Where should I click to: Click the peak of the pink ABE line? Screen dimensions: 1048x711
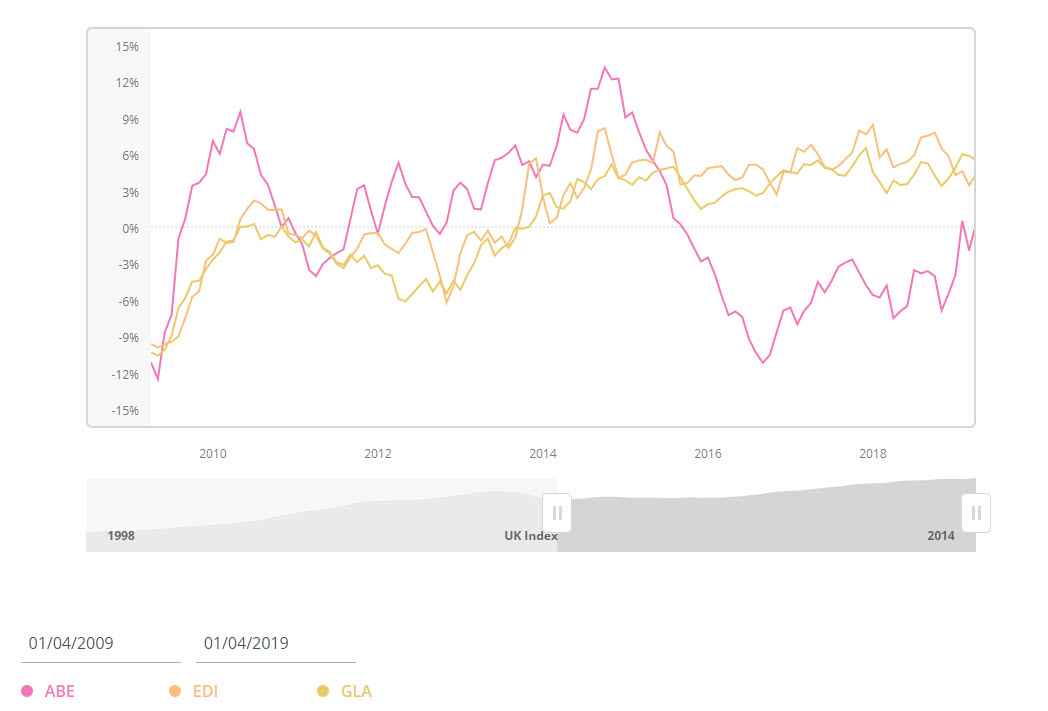pos(605,66)
